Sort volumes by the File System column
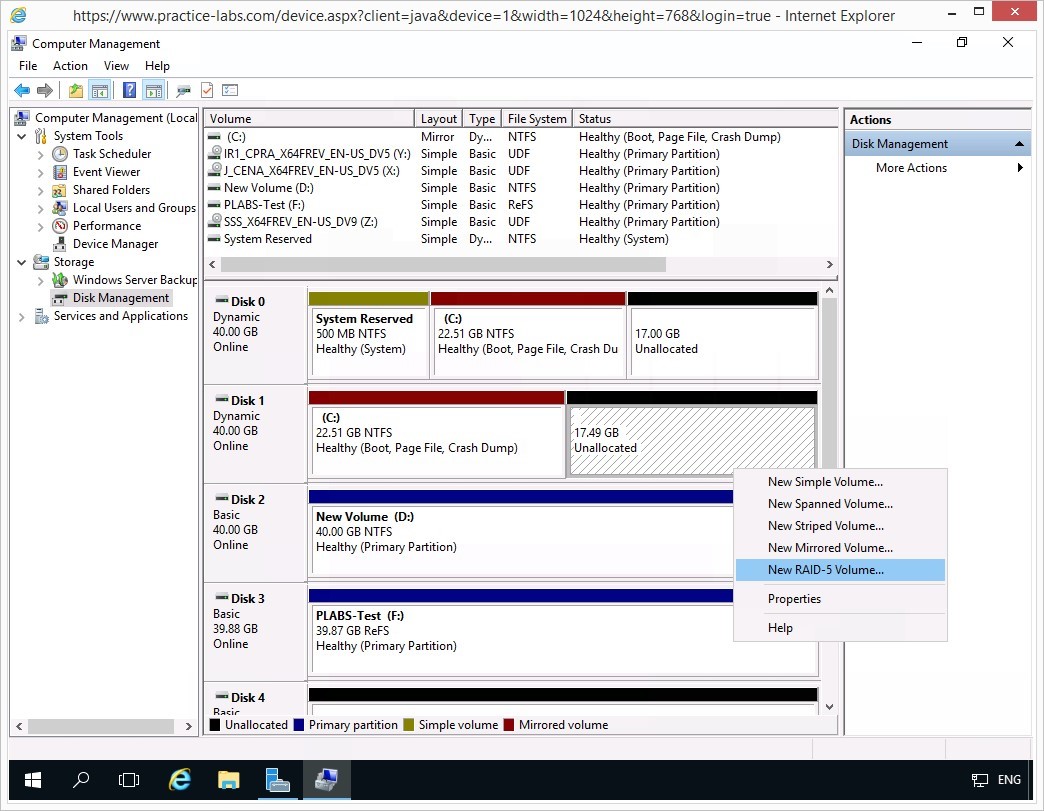Screen dimensions: 1044x811 click(536, 119)
